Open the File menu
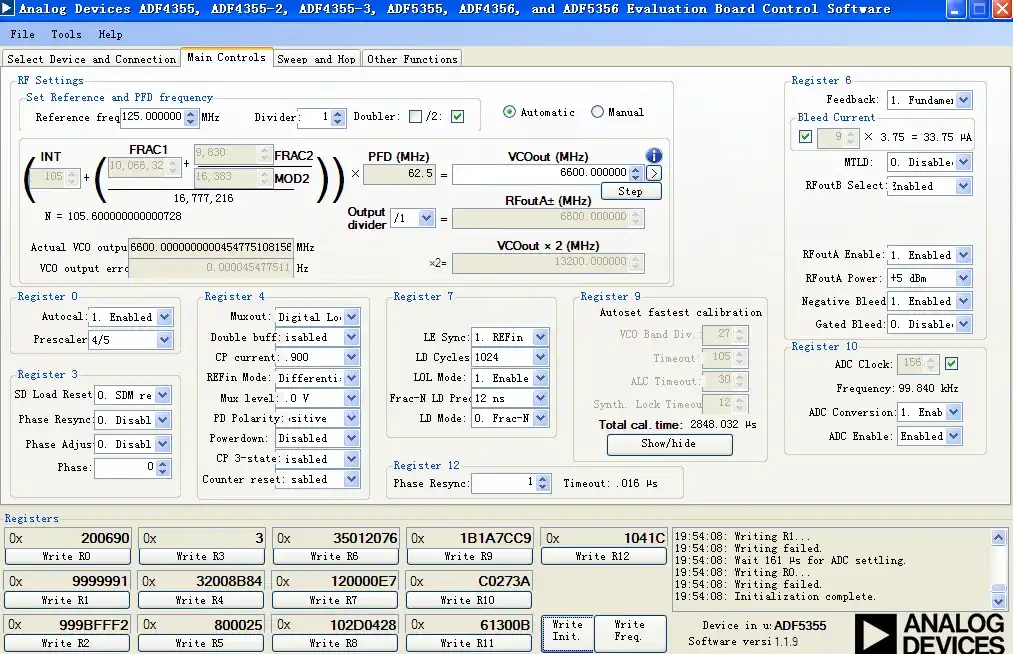 coord(22,34)
